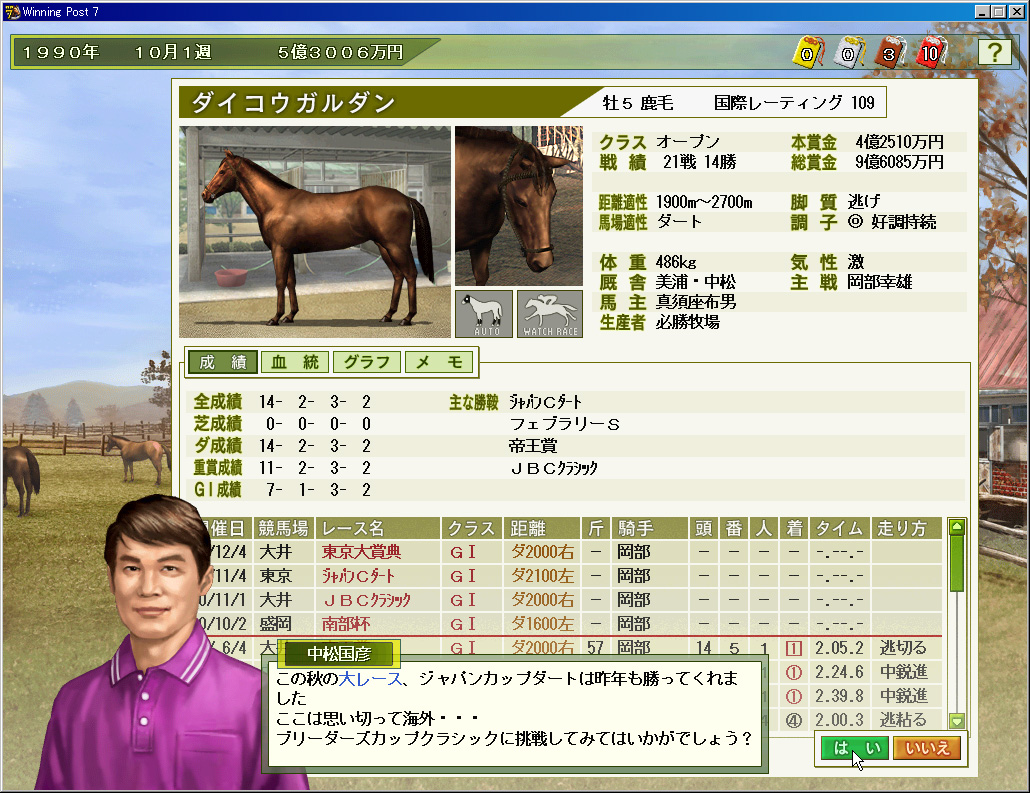Click the green scrollbar thumb in race list

coord(957,563)
